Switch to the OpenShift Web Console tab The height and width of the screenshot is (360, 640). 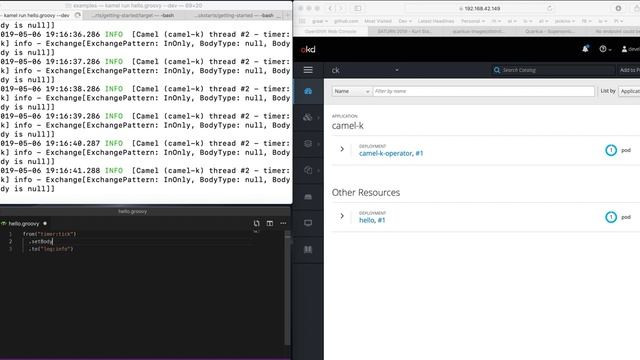point(331,31)
